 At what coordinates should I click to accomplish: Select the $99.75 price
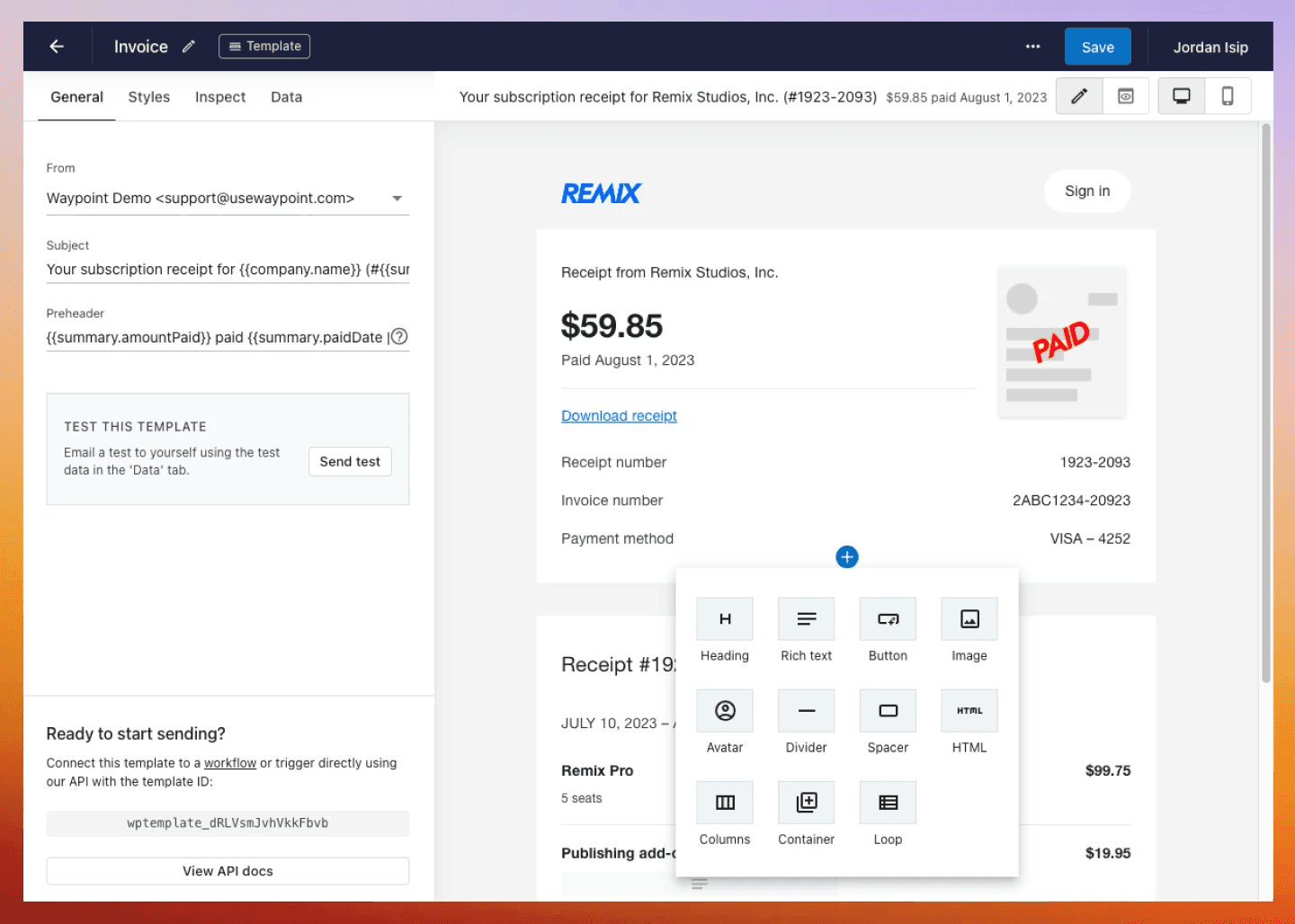point(1108,770)
